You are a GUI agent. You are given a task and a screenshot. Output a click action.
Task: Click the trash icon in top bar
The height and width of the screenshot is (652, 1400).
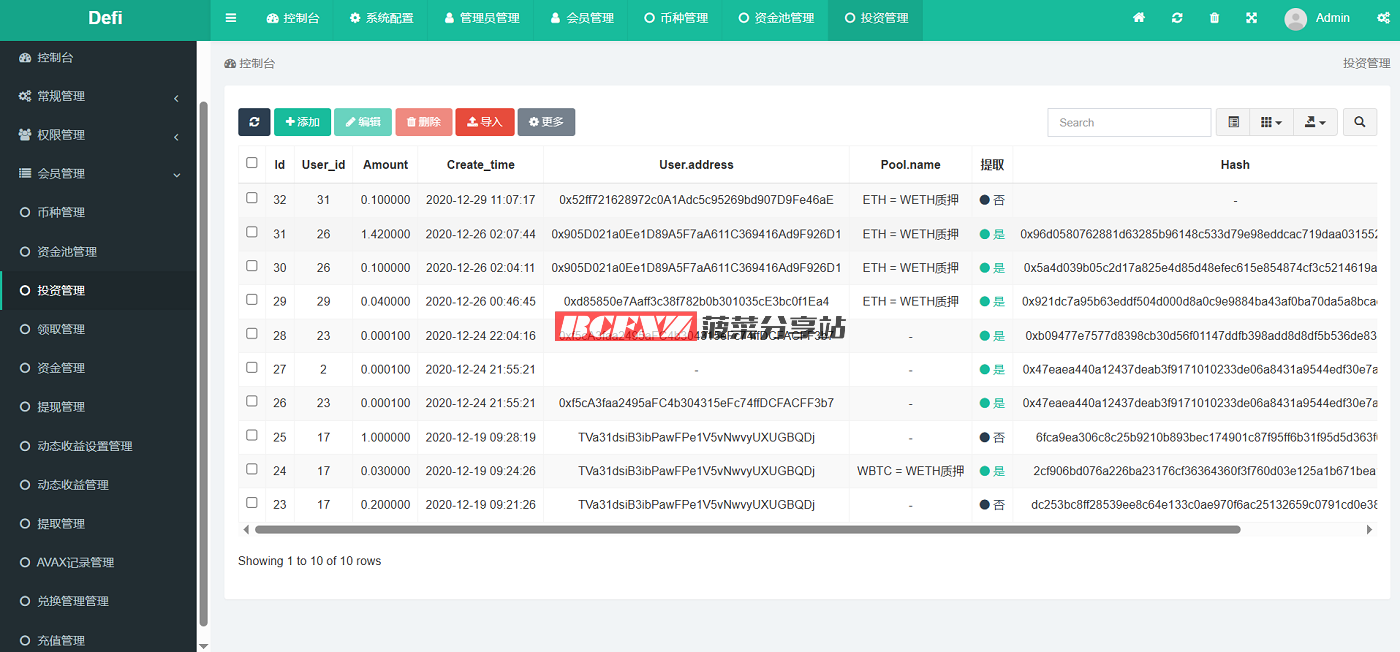point(1214,18)
